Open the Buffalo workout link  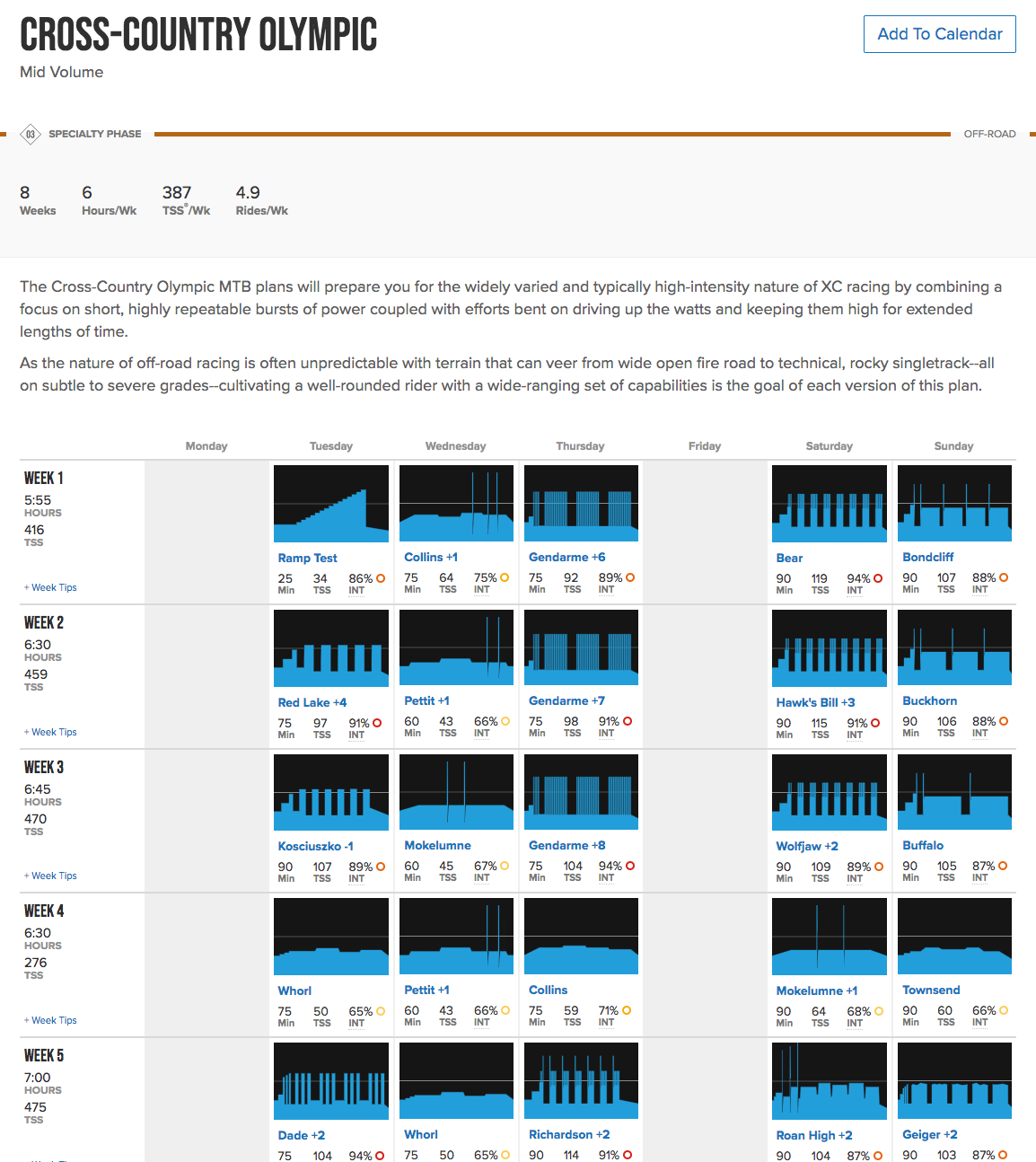pyautogui.click(x=923, y=845)
